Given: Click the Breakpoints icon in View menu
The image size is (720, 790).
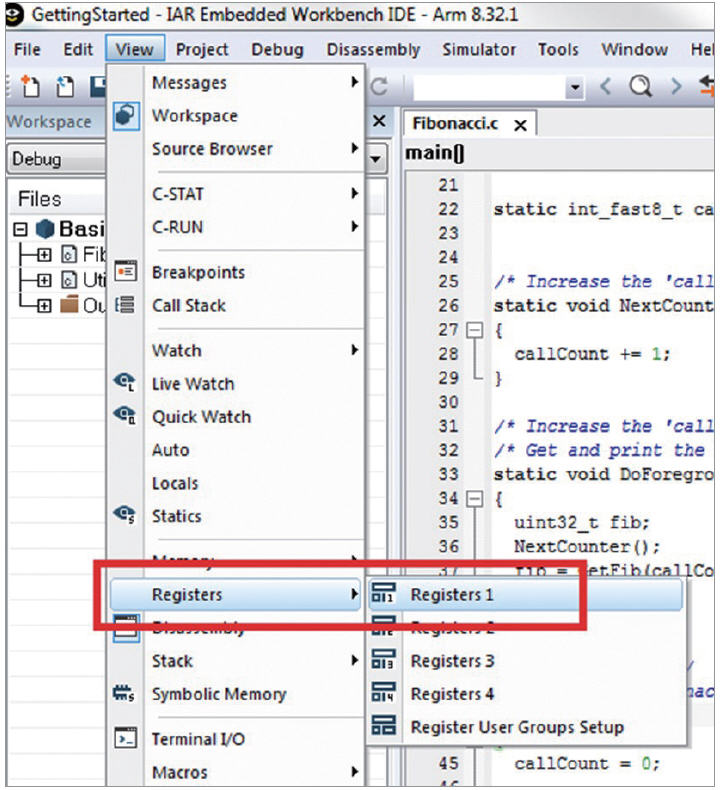Looking at the screenshot, I should (126, 272).
